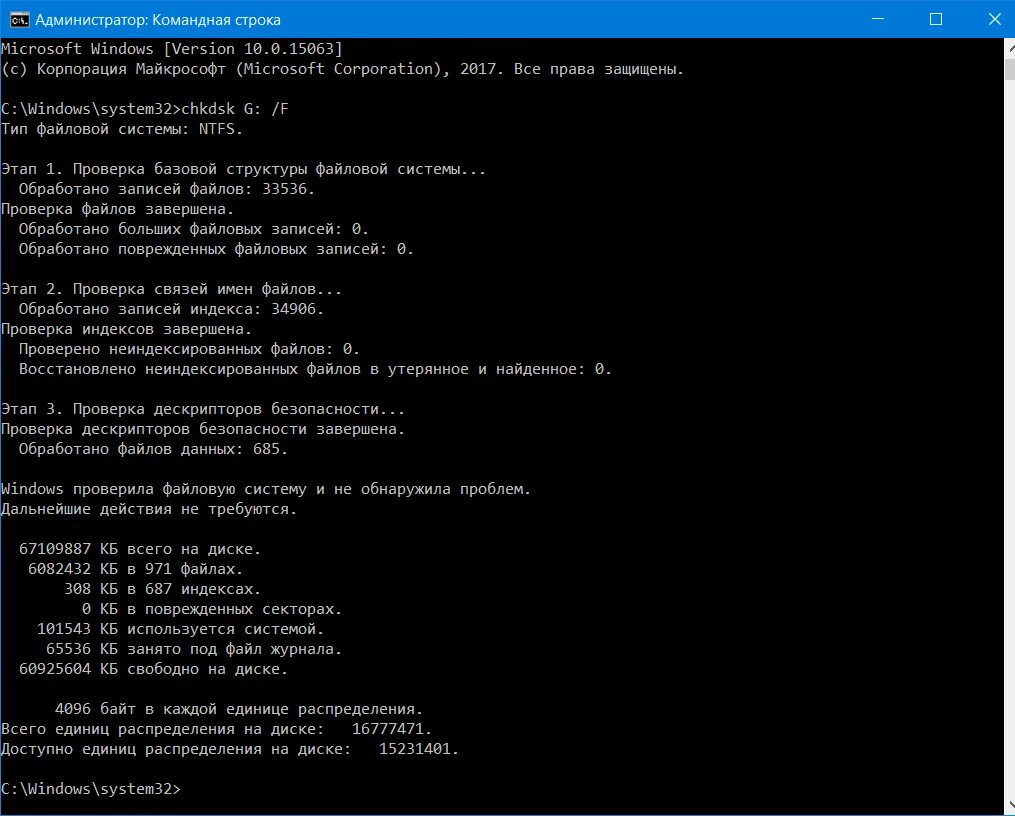The height and width of the screenshot is (816, 1015).
Task: Click 'Проверка файлов завершена.' line
Action: (117, 209)
